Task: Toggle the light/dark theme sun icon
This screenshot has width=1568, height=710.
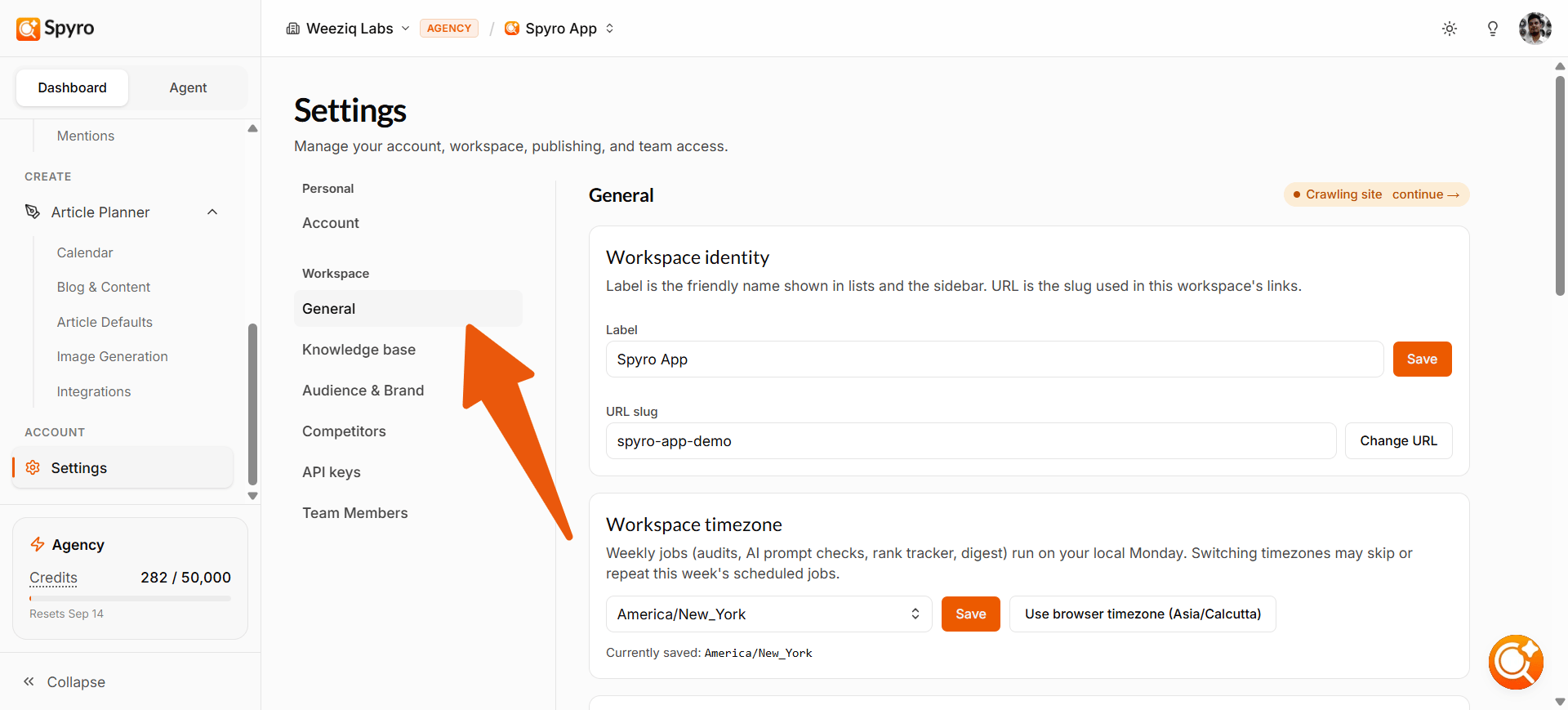Action: (1450, 29)
